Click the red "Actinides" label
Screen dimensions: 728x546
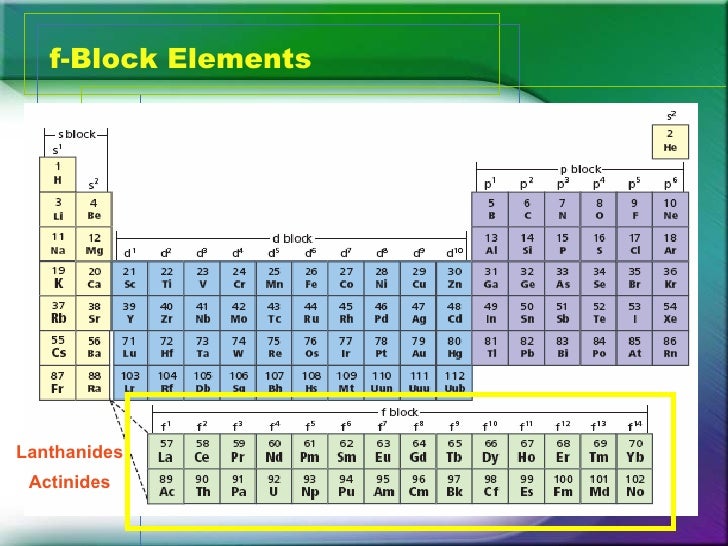pyautogui.click(x=69, y=482)
